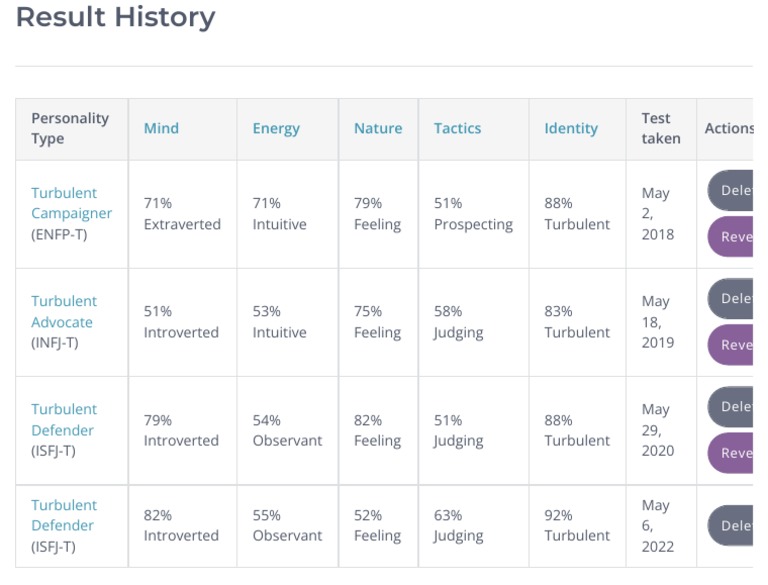Click the Identity column header
Image resolution: width=768 pixels, height=585 pixels.
pyautogui.click(x=571, y=129)
